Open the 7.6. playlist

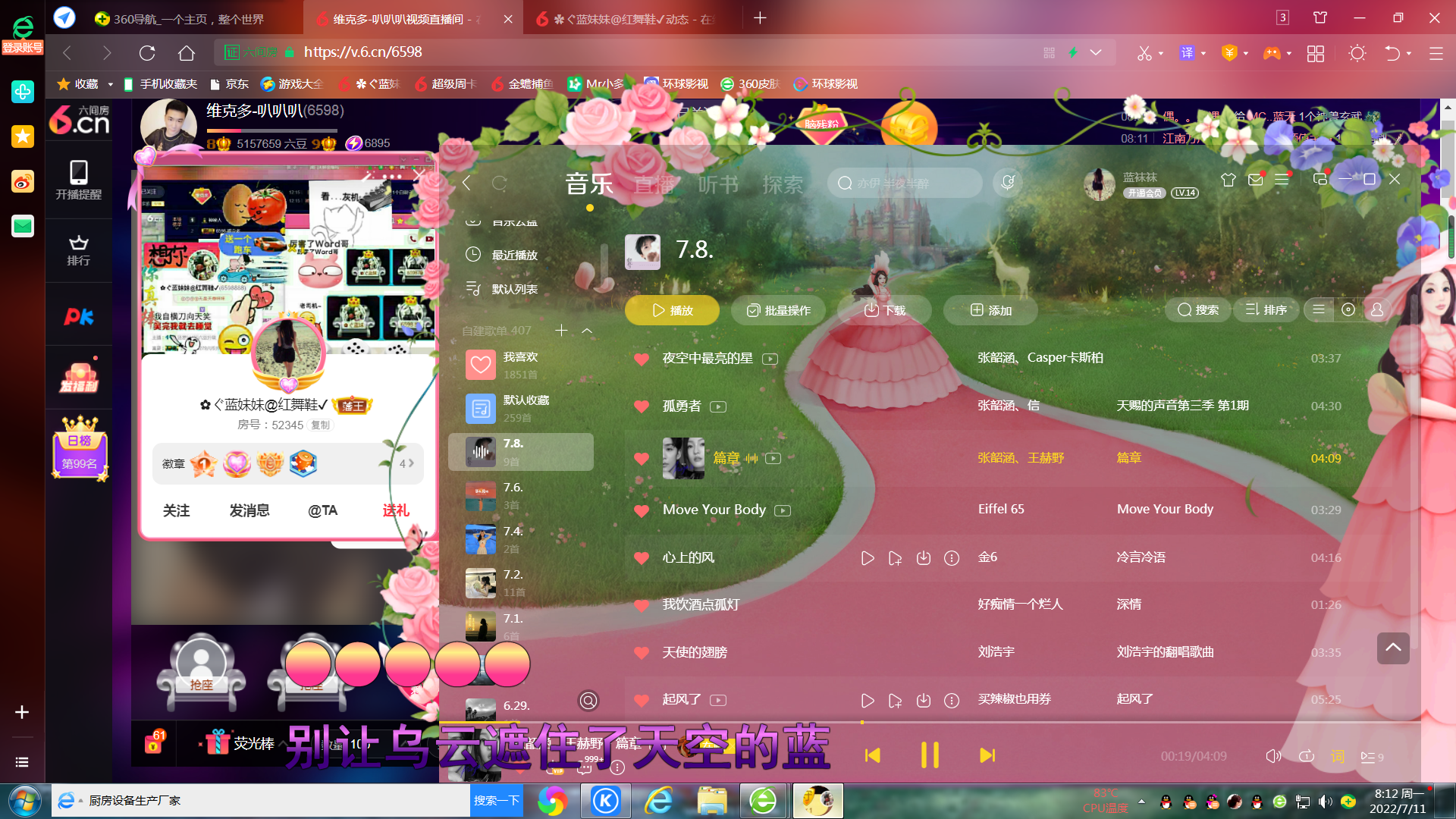click(x=520, y=496)
